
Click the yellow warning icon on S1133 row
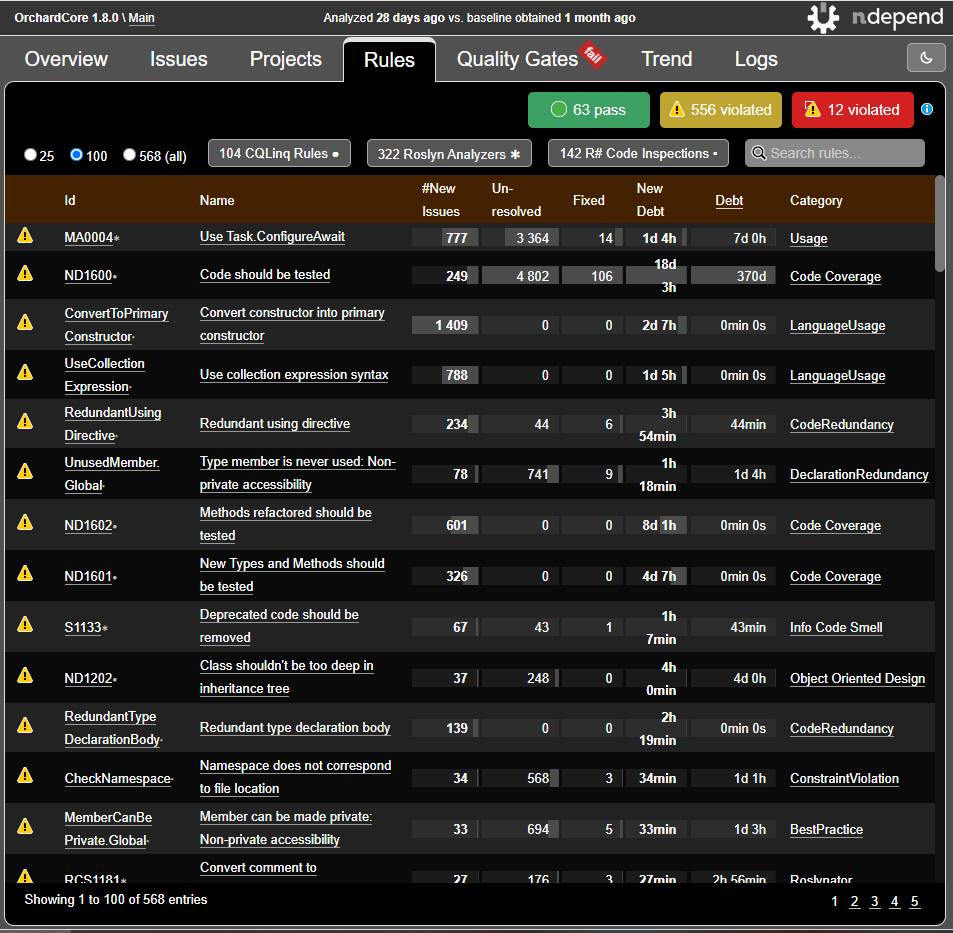25,624
